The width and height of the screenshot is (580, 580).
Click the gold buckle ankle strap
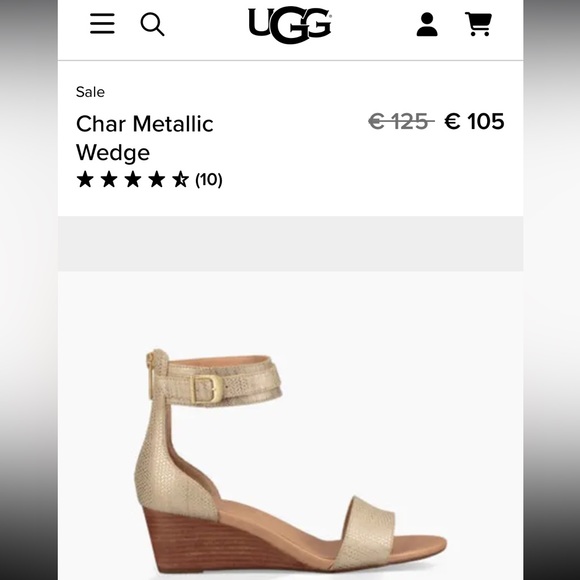tap(216, 382)
